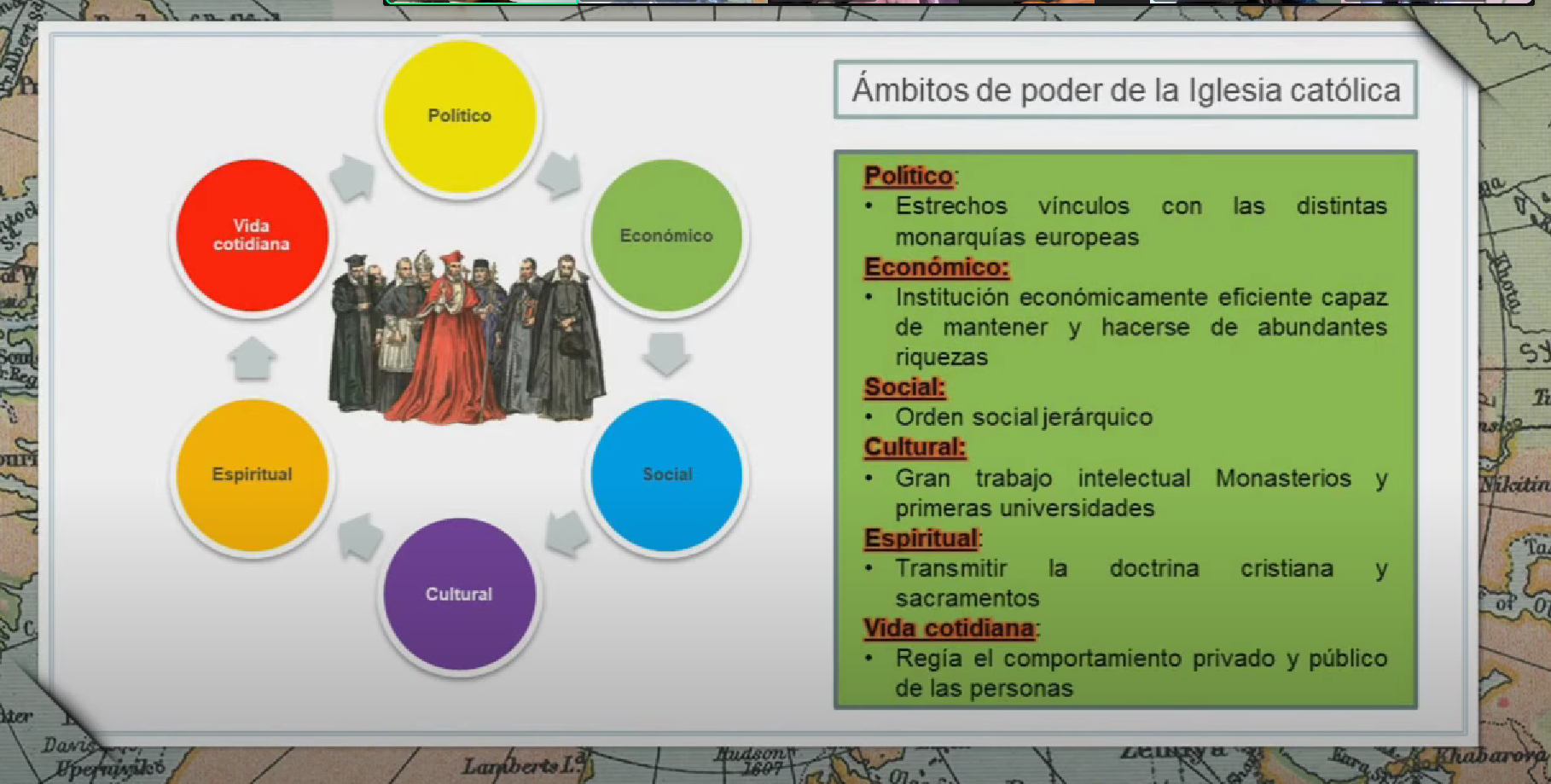Select the clergy illustration in the center
Screen dimensions: 1551x784
[467, 337]
